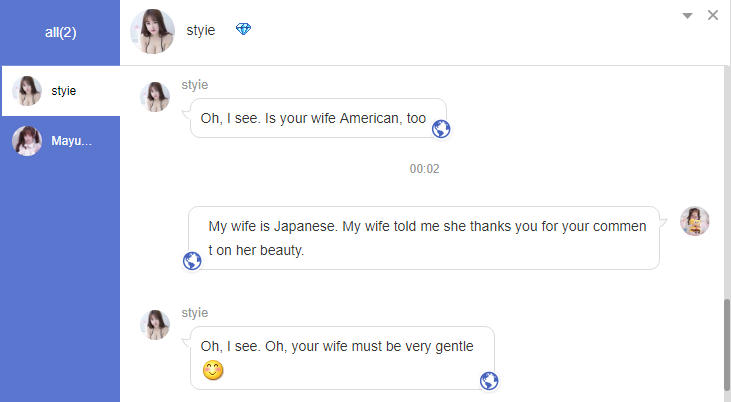This screenshot has width=731, height=402.
Task: Click the smiley emoji in last message
Action: [212, 371]
